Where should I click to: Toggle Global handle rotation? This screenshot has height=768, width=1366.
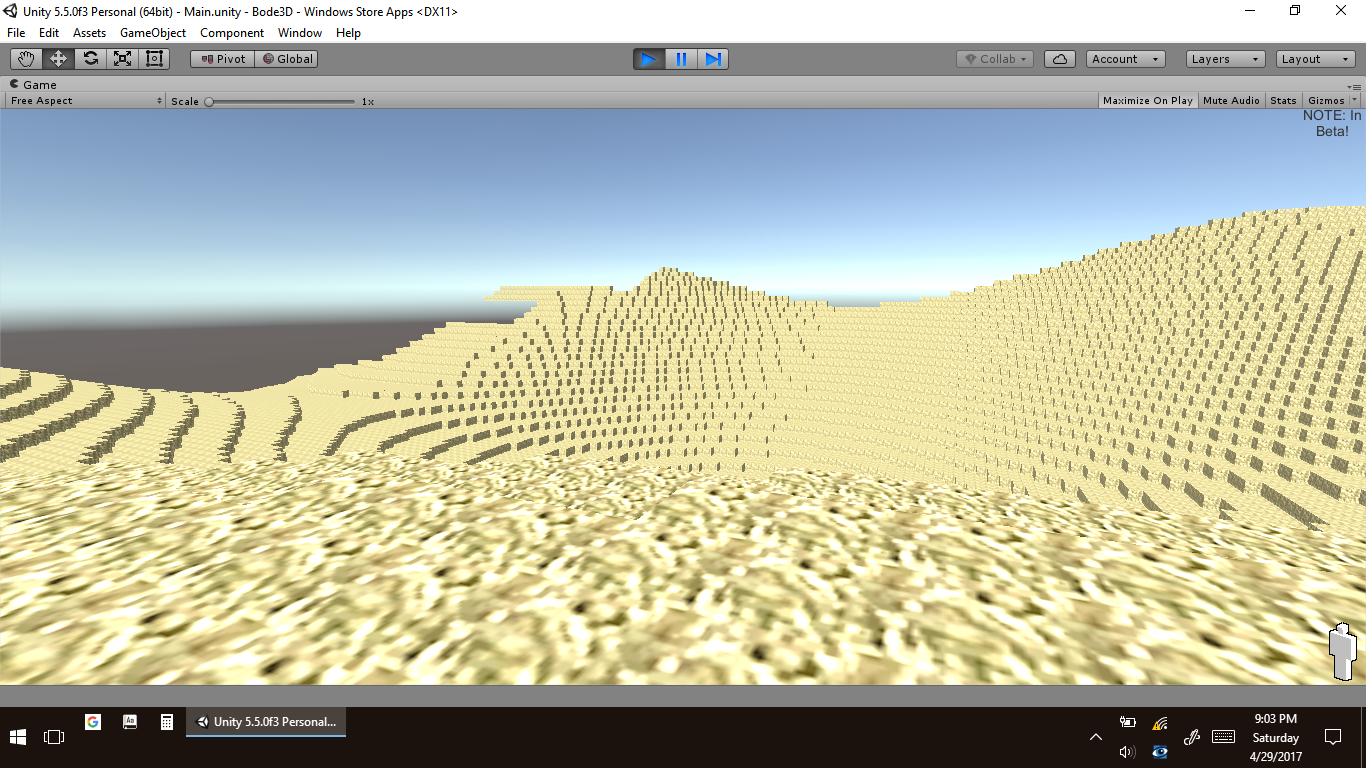[x=288, y=59]
